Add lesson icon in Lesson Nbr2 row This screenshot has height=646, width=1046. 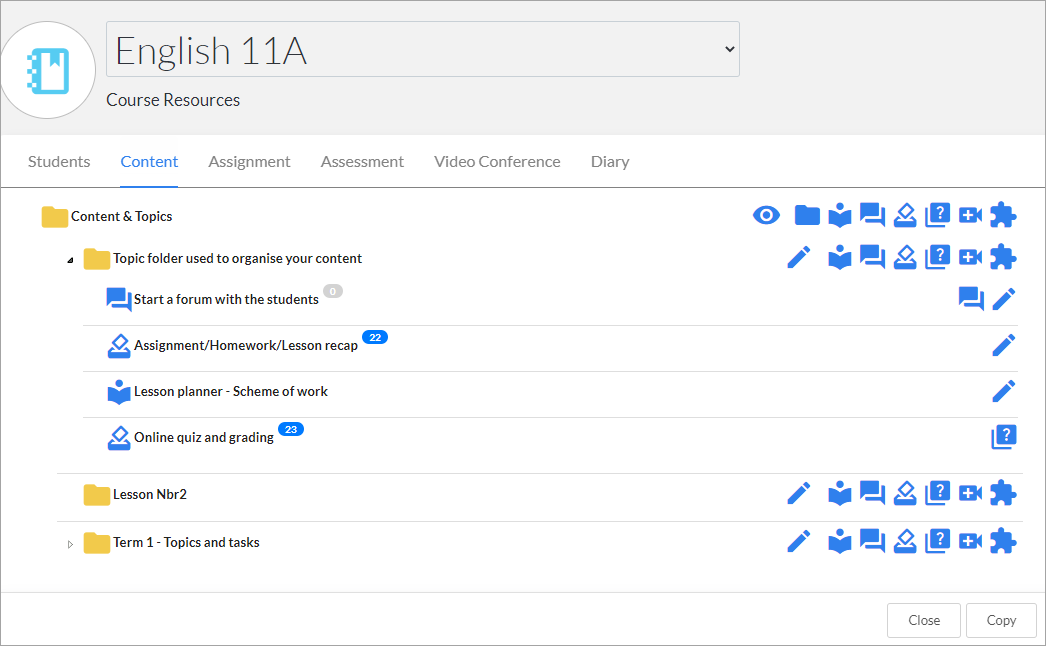tap(840, 493)
